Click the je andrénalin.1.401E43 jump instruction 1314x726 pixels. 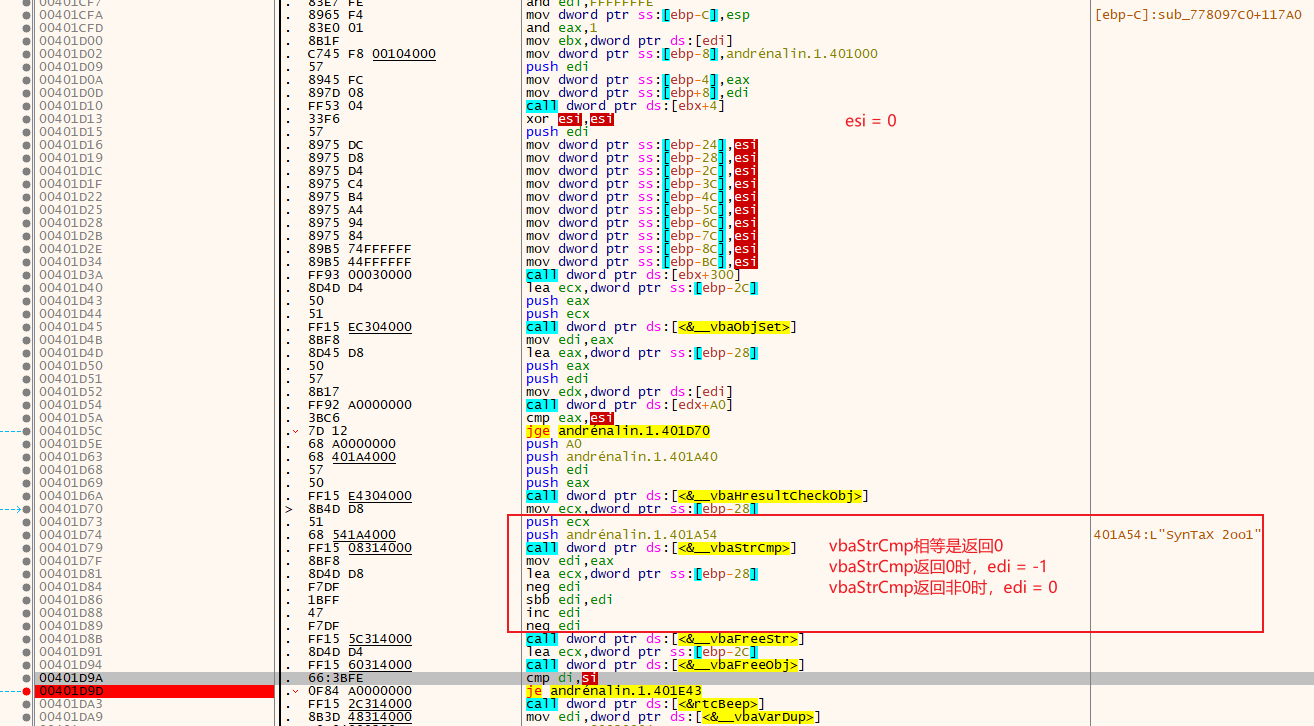point(613,691)
